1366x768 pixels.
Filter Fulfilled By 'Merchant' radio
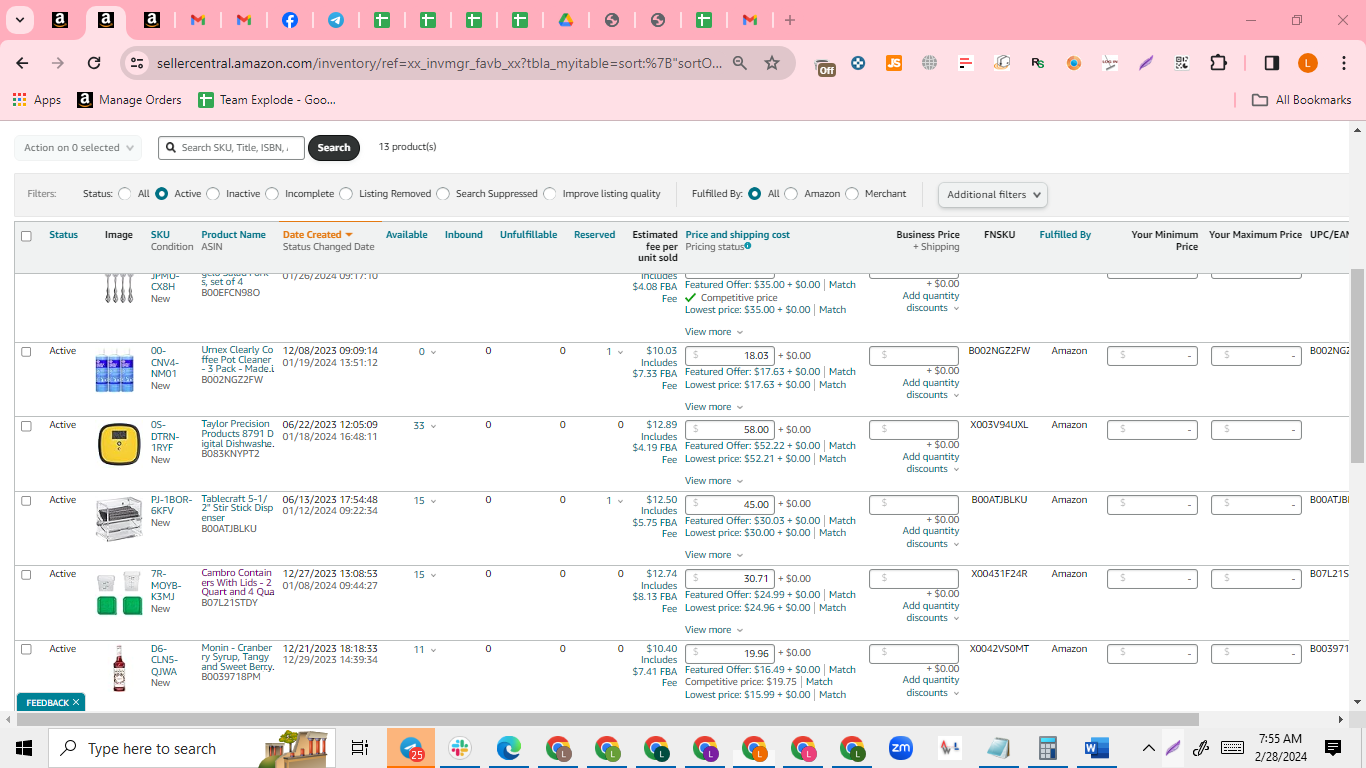[852, 194]
